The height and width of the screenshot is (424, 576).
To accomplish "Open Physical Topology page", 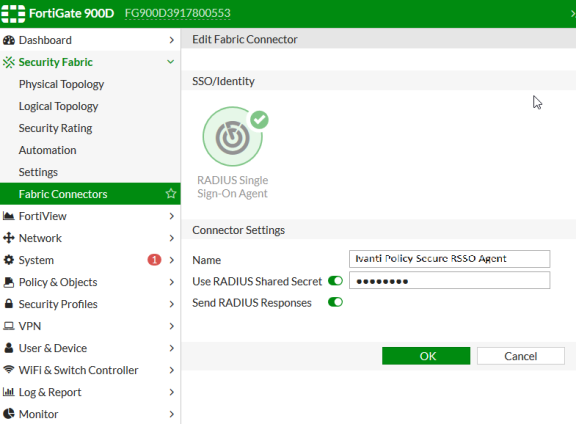I will [61, 85].
